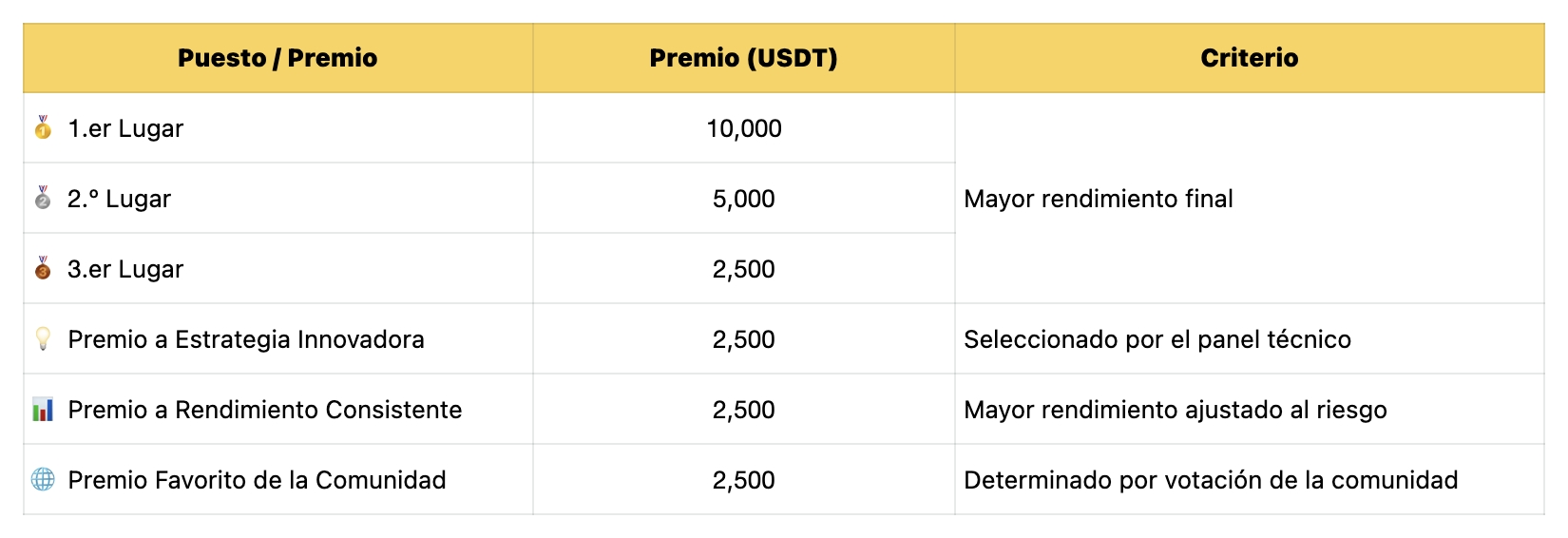Image resolution: width=1568 pixels, height=538 pixels.
Task: Select the "Premio (USDT)" column header
Action: (743, 58)
